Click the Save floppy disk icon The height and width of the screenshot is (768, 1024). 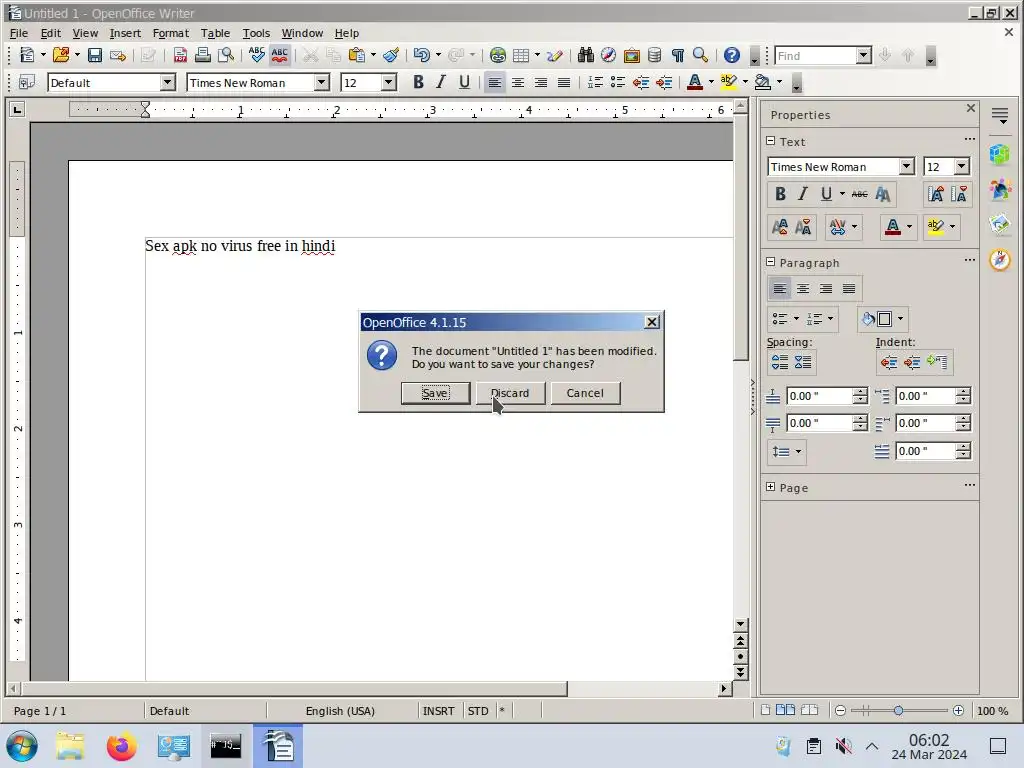[95, 56]
